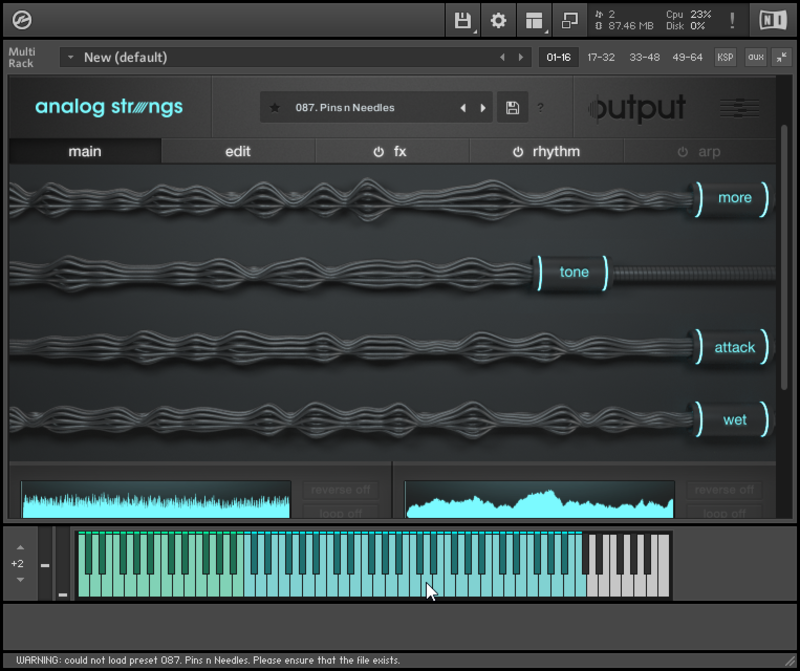Image resolution: width=800 pixels, height=671 pixels.
Task: Open the fx tab
Action: [x=400, y=152]
